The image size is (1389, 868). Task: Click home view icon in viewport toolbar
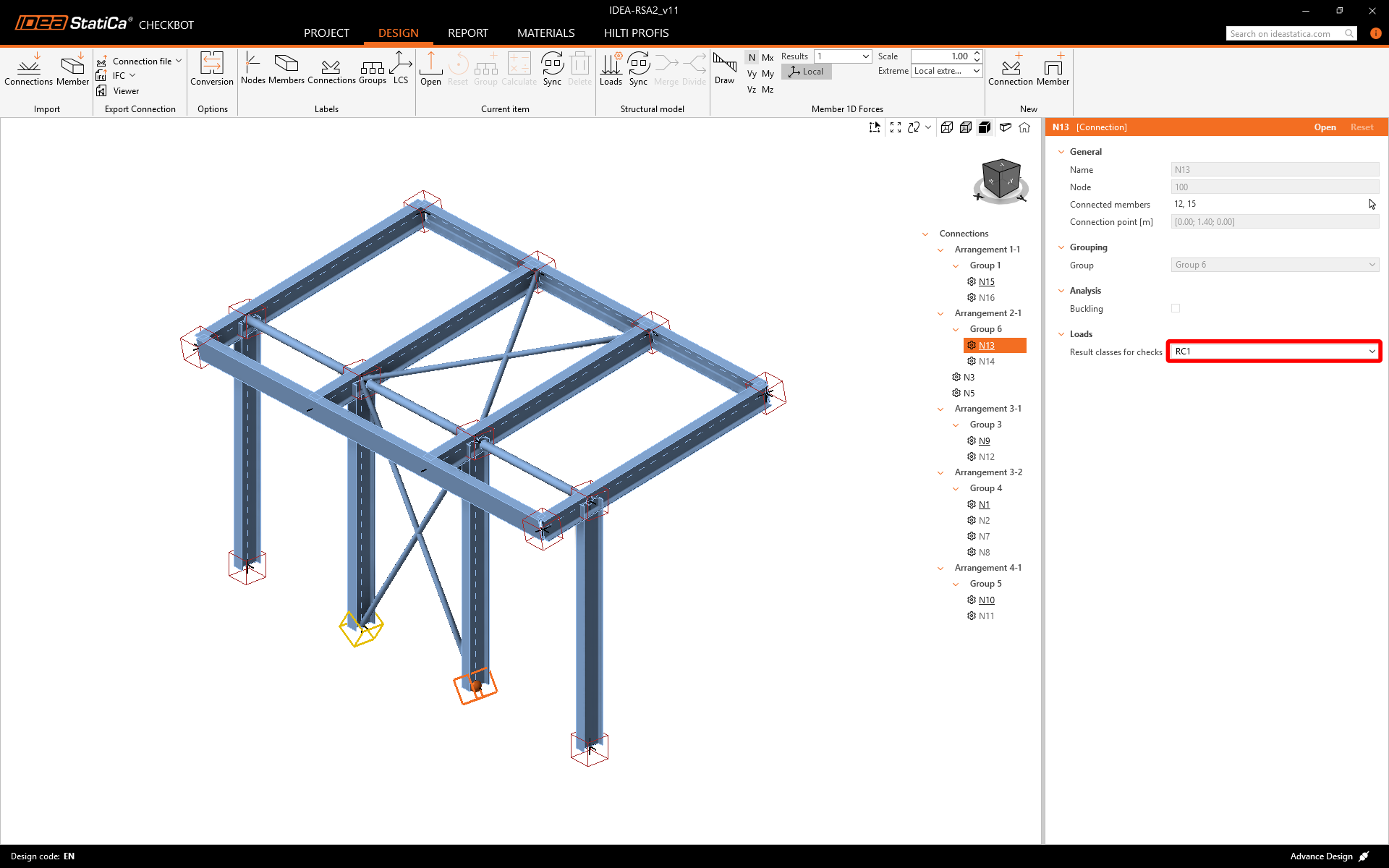[1024, 127]
